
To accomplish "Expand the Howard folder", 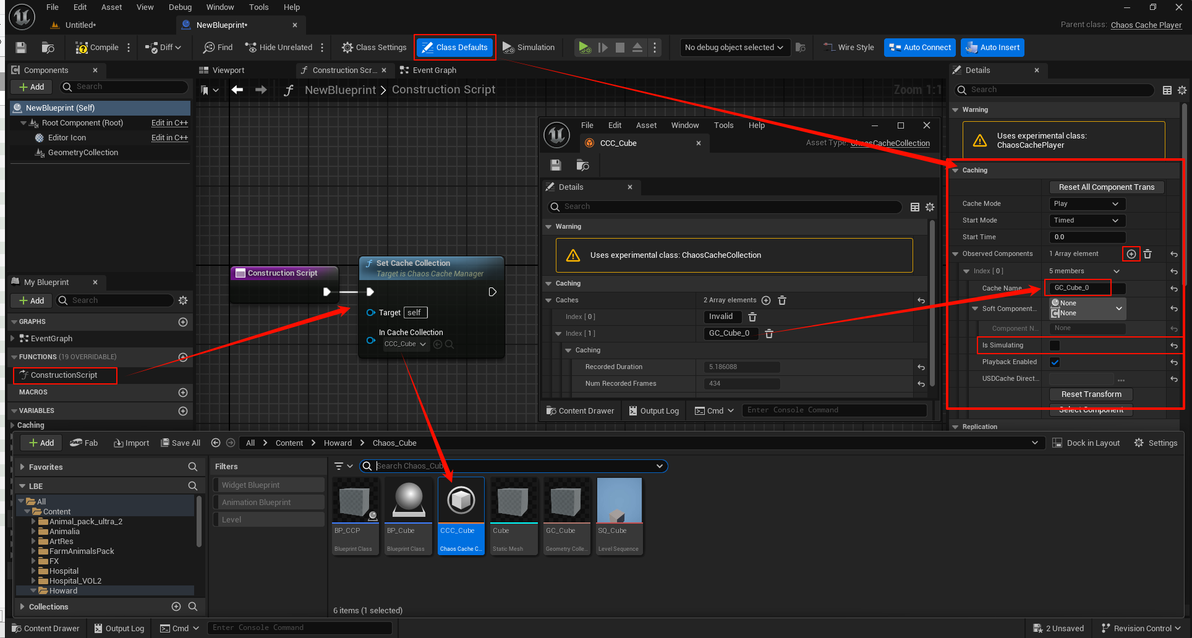I will (x=34, y=591).
